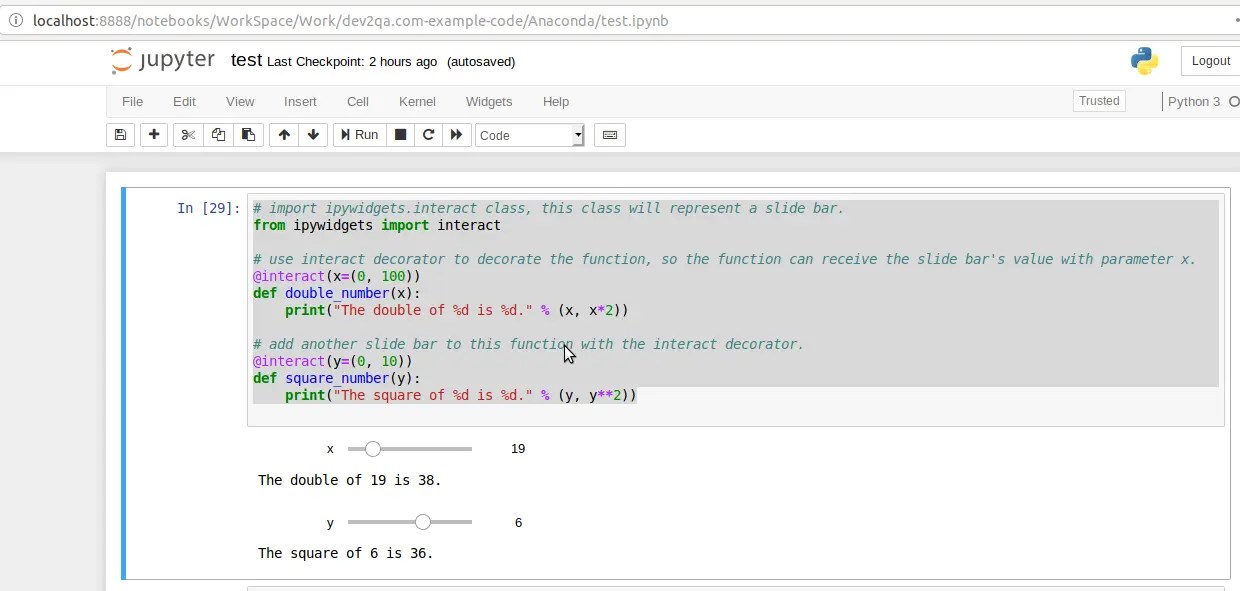Click the notebook title 'test' to rename
This screenshot has height=591, width=1240.
[x=246, y=60]
